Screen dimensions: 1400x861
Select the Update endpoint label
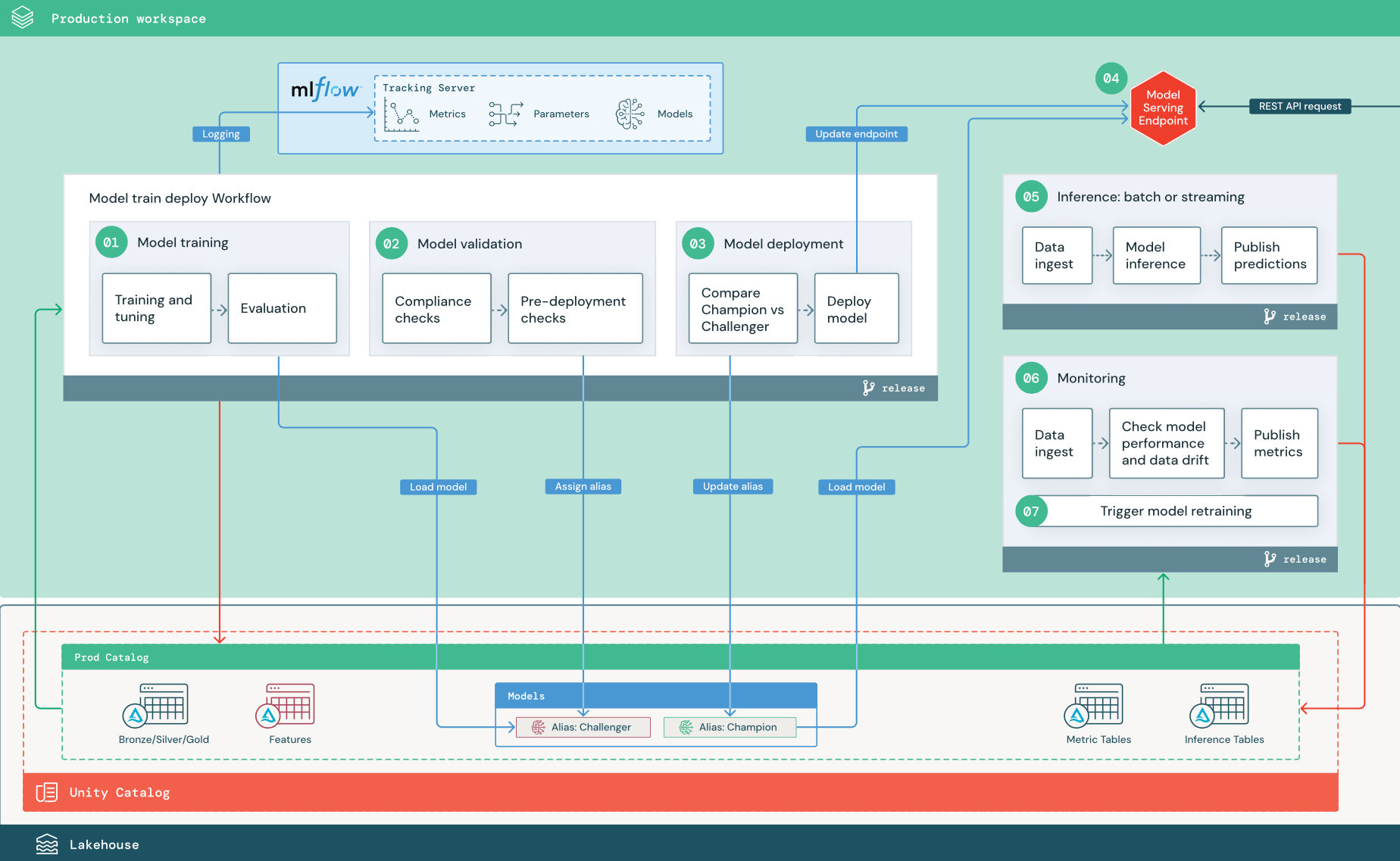click(856, 134)
